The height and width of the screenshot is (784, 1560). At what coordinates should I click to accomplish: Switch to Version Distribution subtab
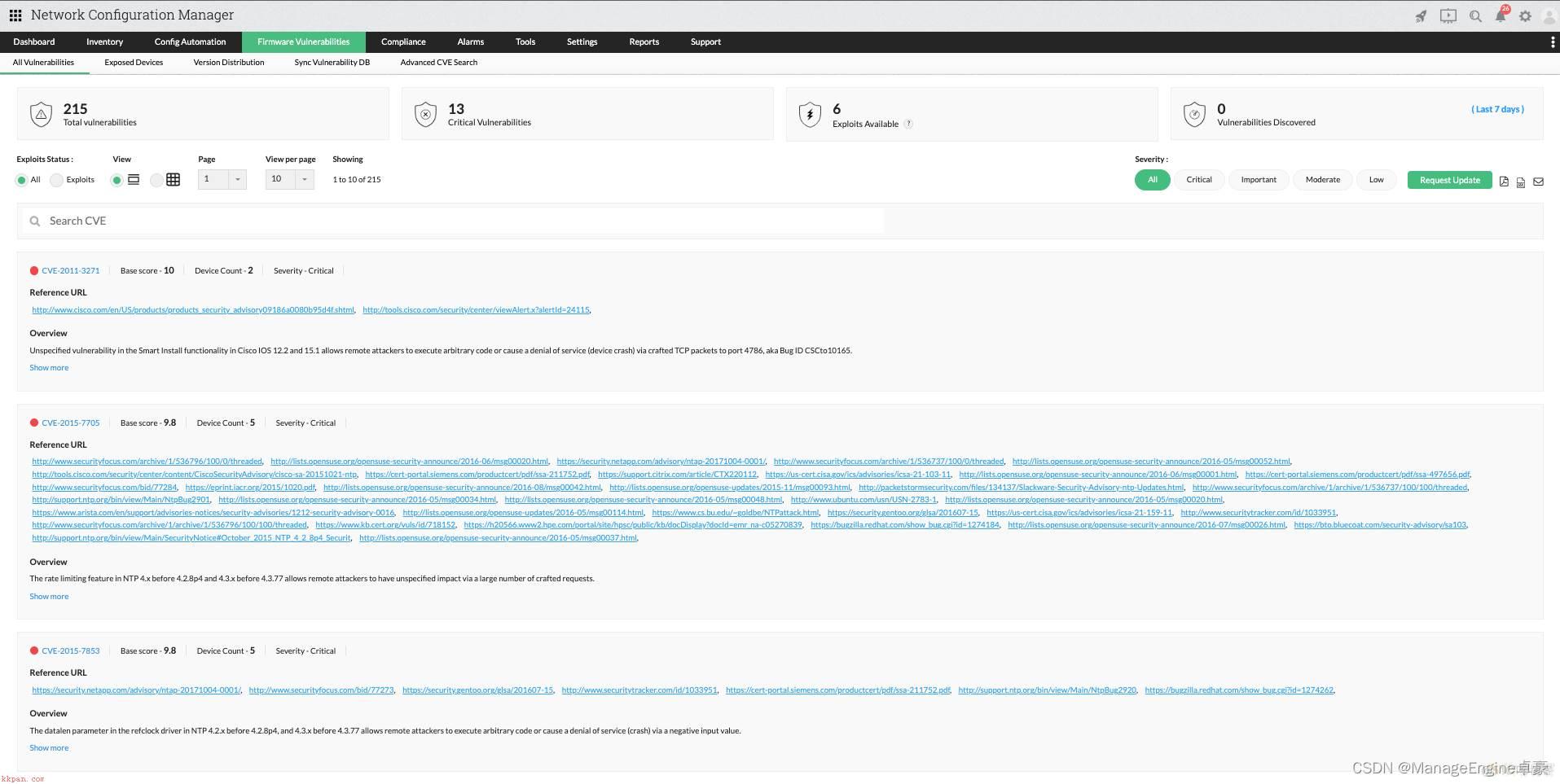click(229, 63)
